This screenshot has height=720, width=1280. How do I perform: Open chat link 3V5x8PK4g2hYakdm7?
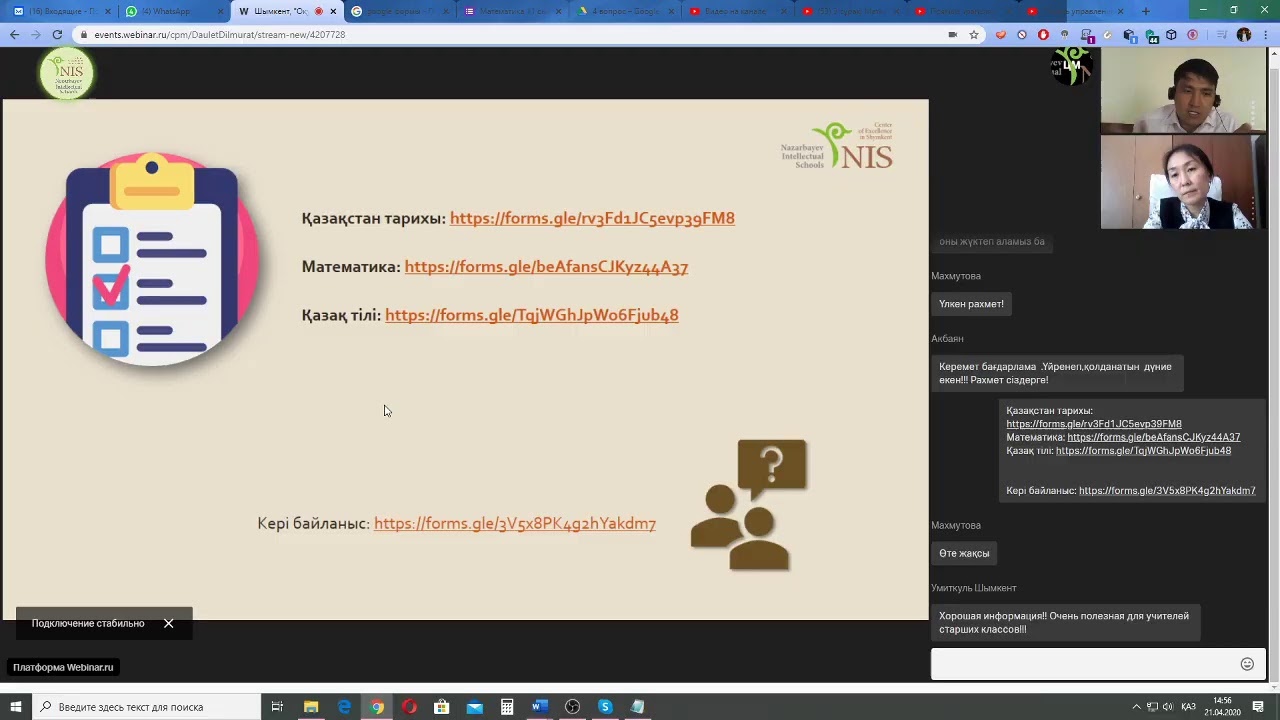1167,491
